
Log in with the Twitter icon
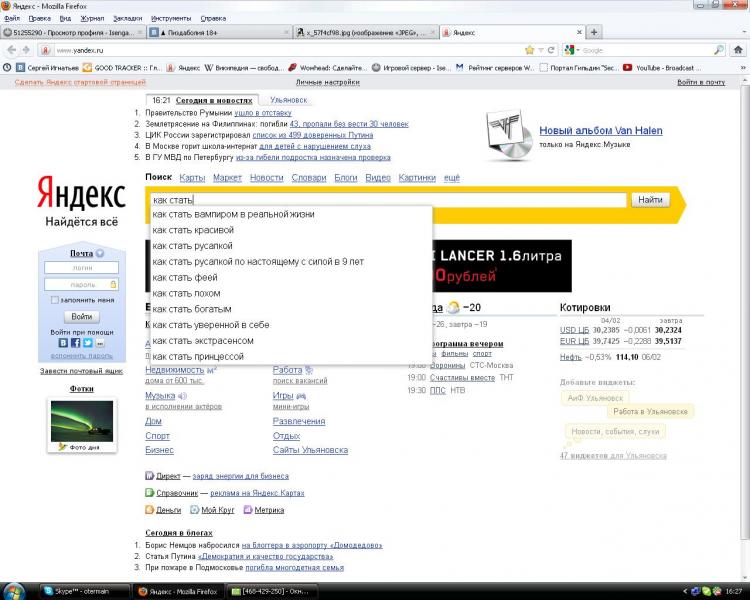click(x=88, y=343)
